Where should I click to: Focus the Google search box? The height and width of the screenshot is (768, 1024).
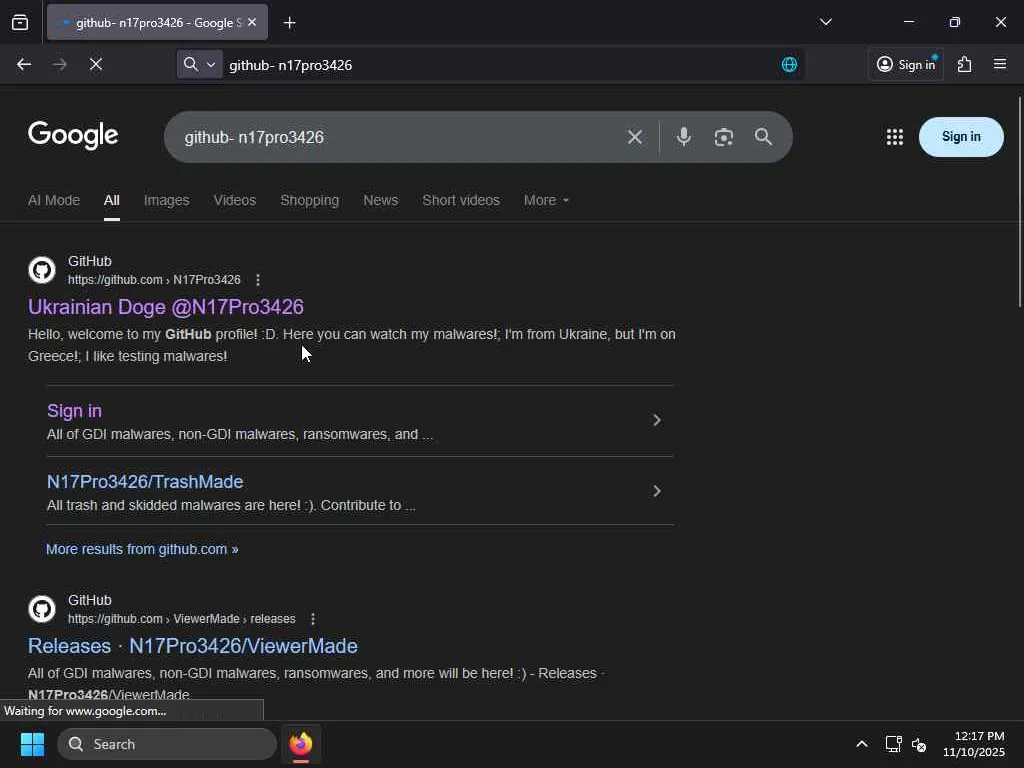[x=398, y=137]
